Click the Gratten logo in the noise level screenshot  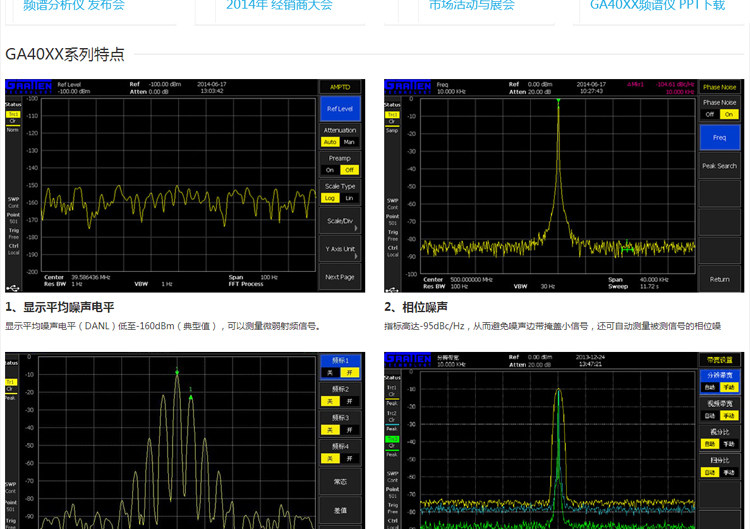tap(28, 87)
